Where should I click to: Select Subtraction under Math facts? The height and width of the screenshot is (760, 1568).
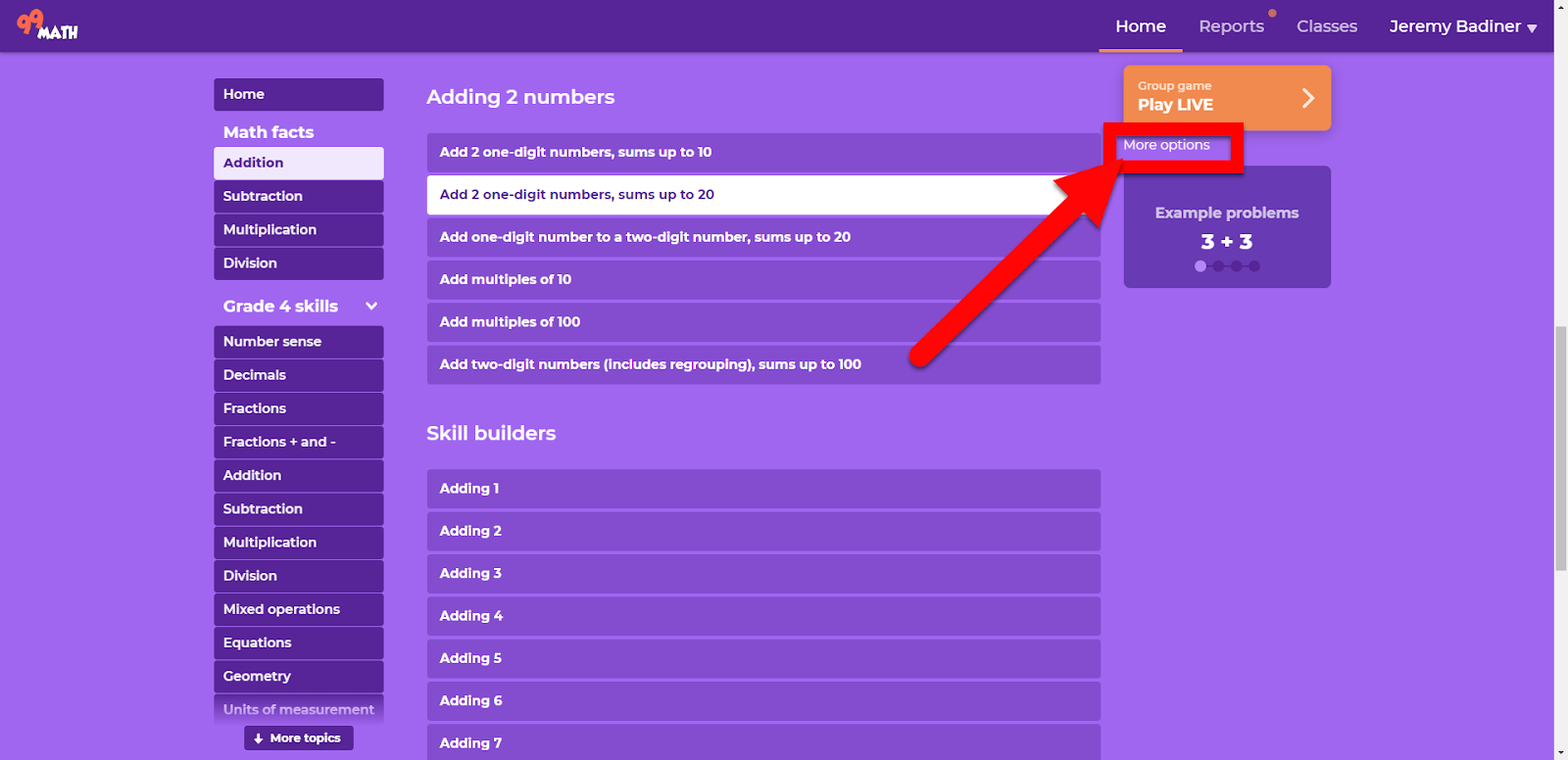point(299,197)
